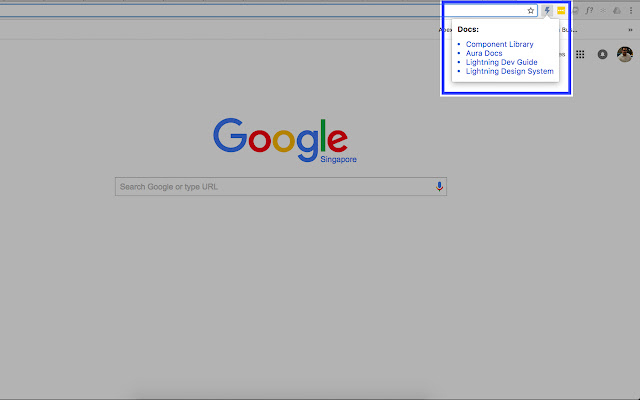
Task: Bookmark this page with the star icon
Action: pos(530,11)
